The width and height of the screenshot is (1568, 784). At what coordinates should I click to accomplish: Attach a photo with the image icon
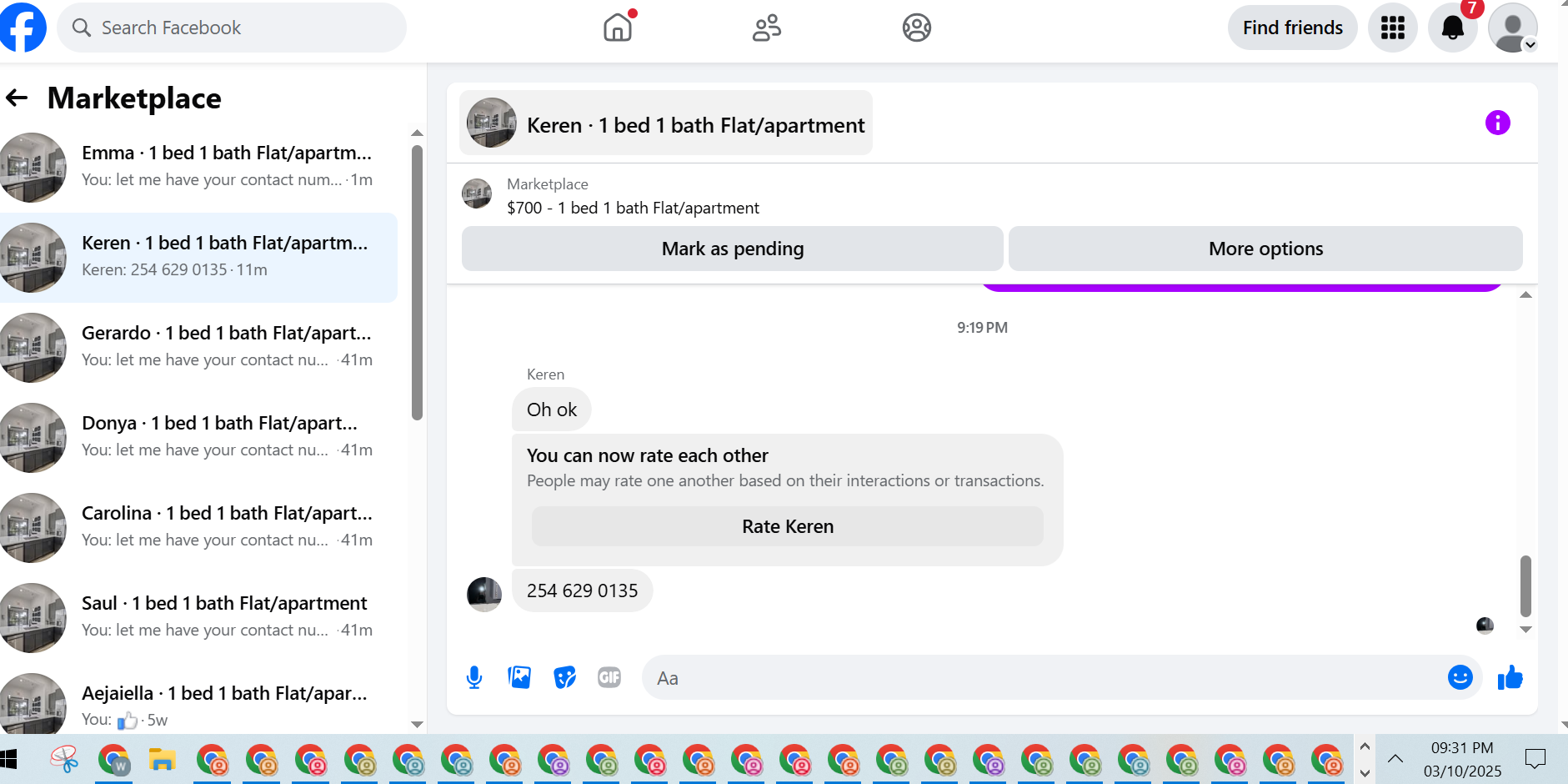(x=519, y=677)
